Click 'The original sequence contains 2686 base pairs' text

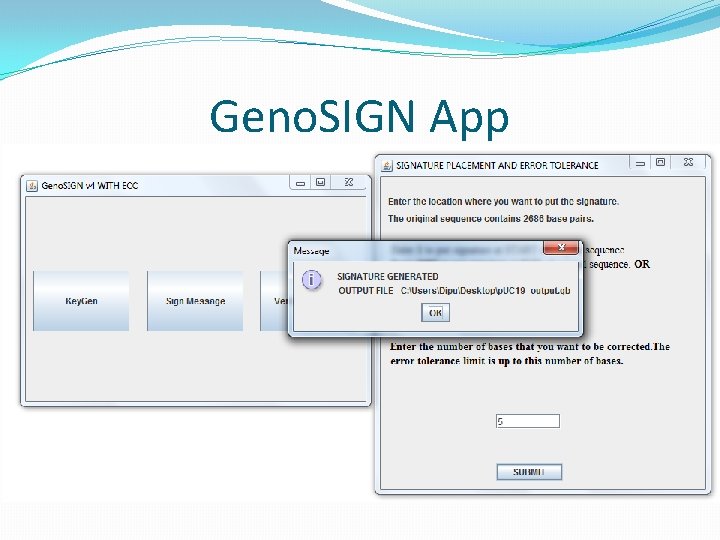[x=491, y=219]
